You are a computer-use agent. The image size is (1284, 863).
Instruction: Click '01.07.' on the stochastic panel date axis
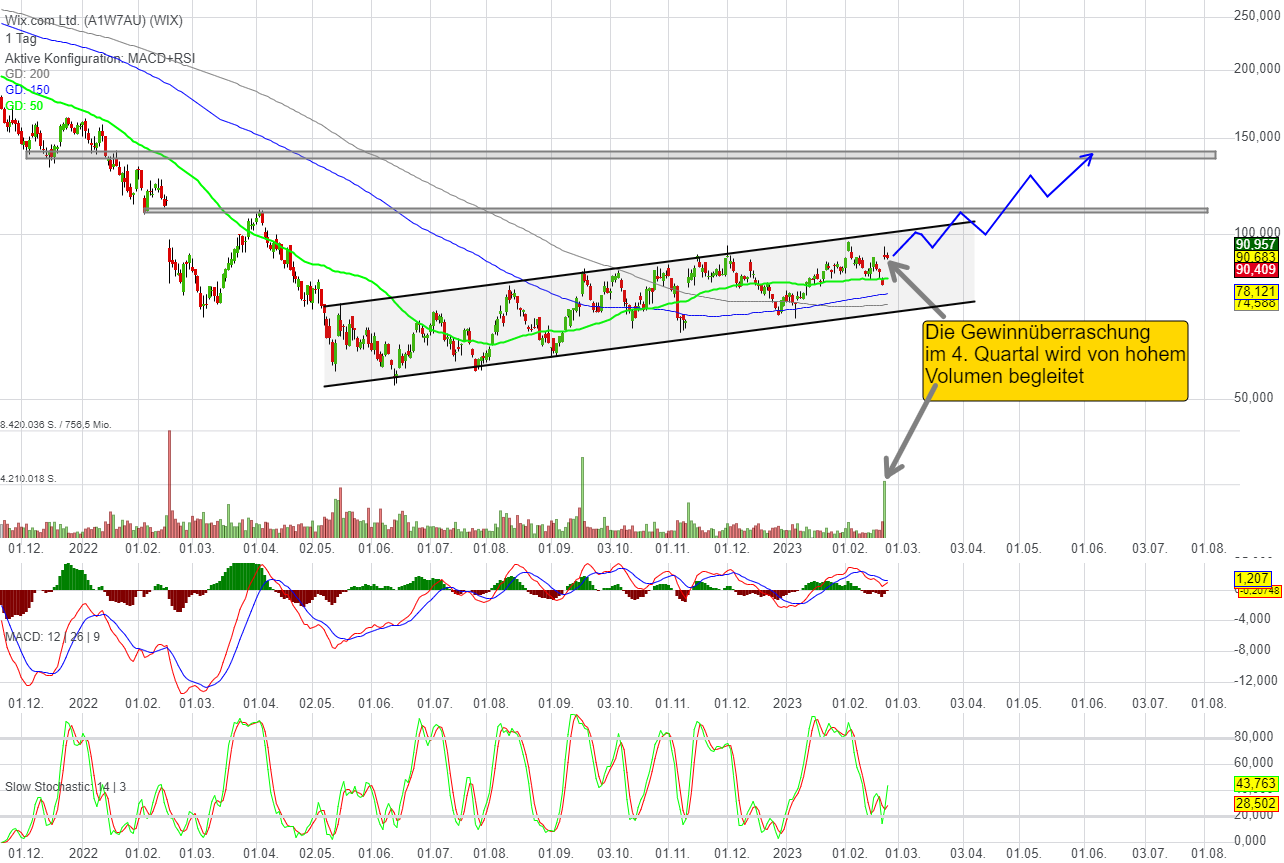point(434,854)
